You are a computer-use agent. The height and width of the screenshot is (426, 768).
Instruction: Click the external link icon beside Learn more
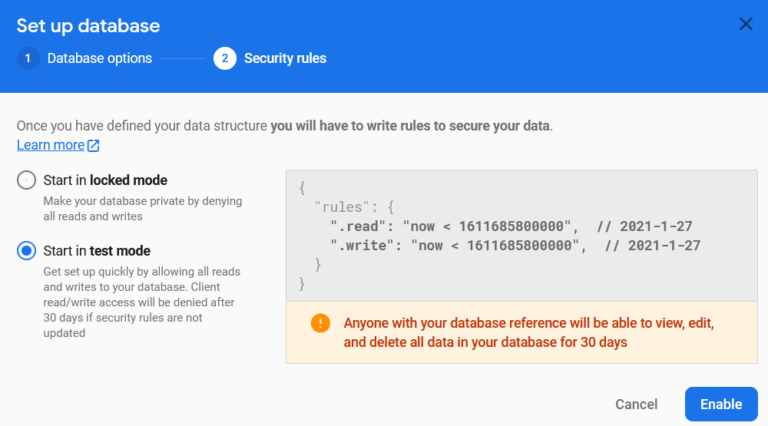point(93,145)
